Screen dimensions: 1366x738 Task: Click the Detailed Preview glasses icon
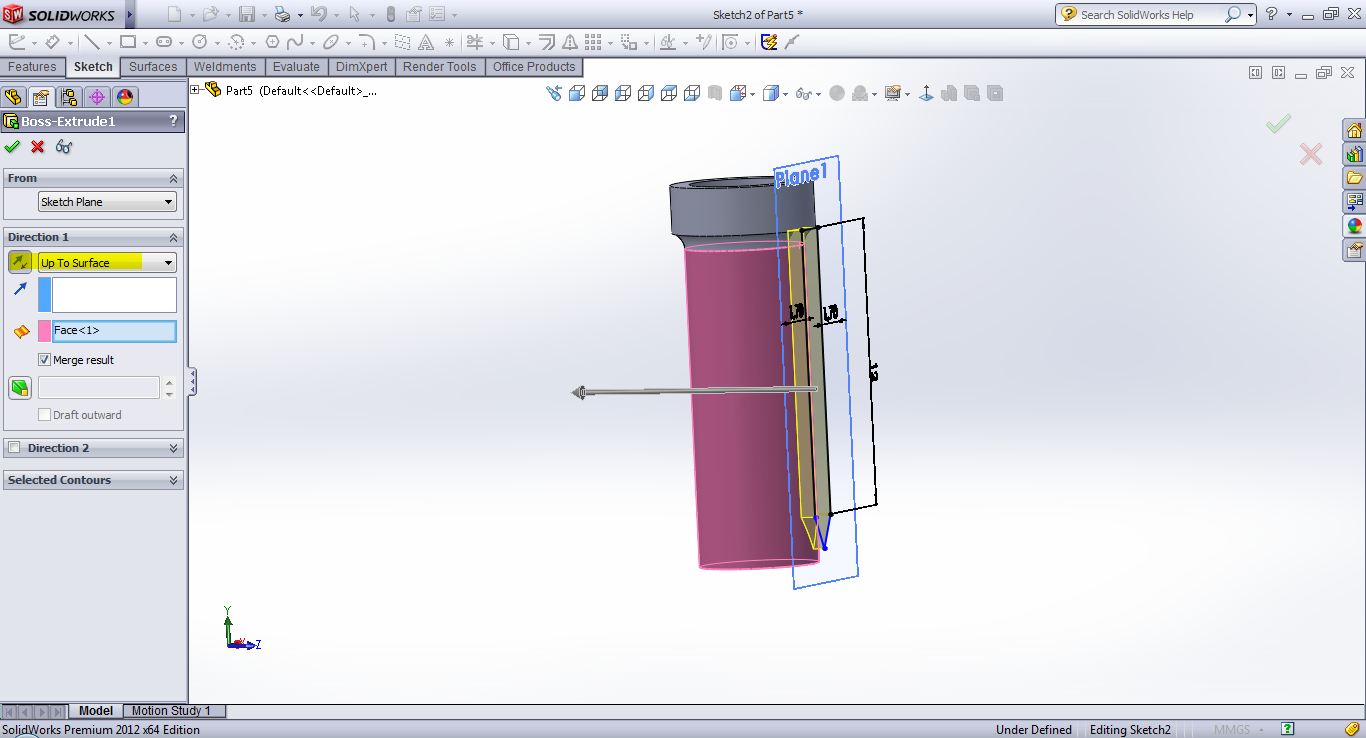(x=64, y=147)
